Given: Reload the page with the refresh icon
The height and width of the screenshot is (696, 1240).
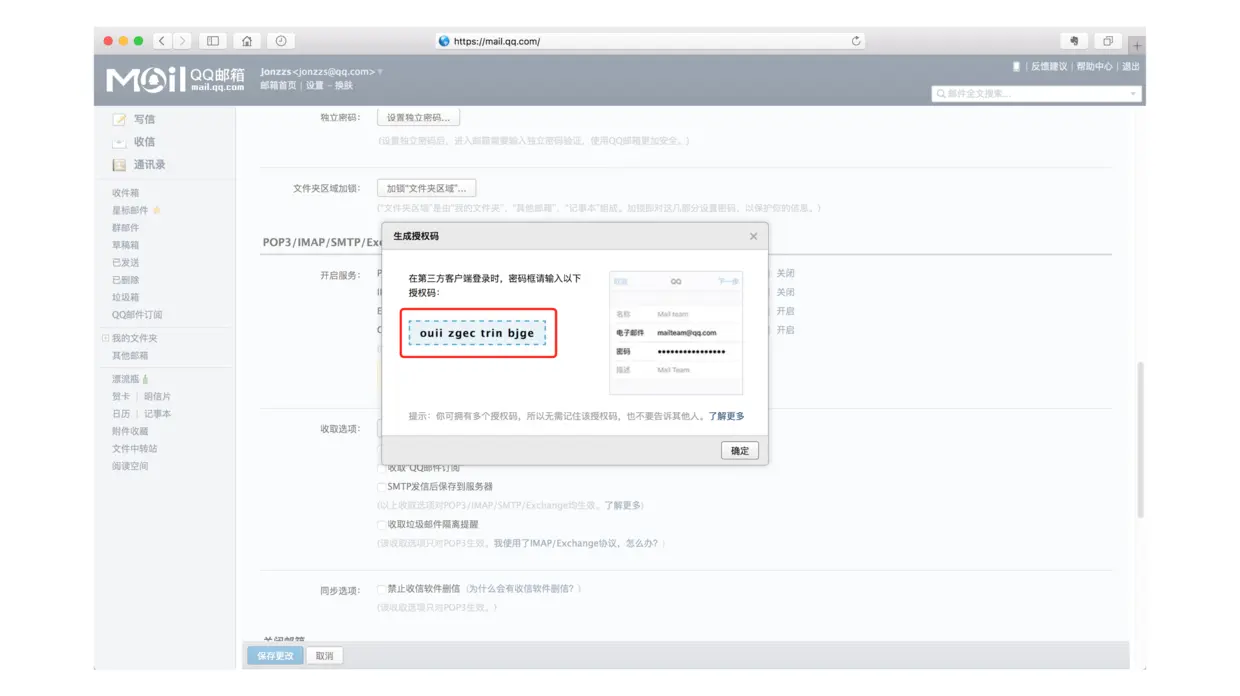Looking at the screenshot, I should pyautogui.click(x=856, y=41).
